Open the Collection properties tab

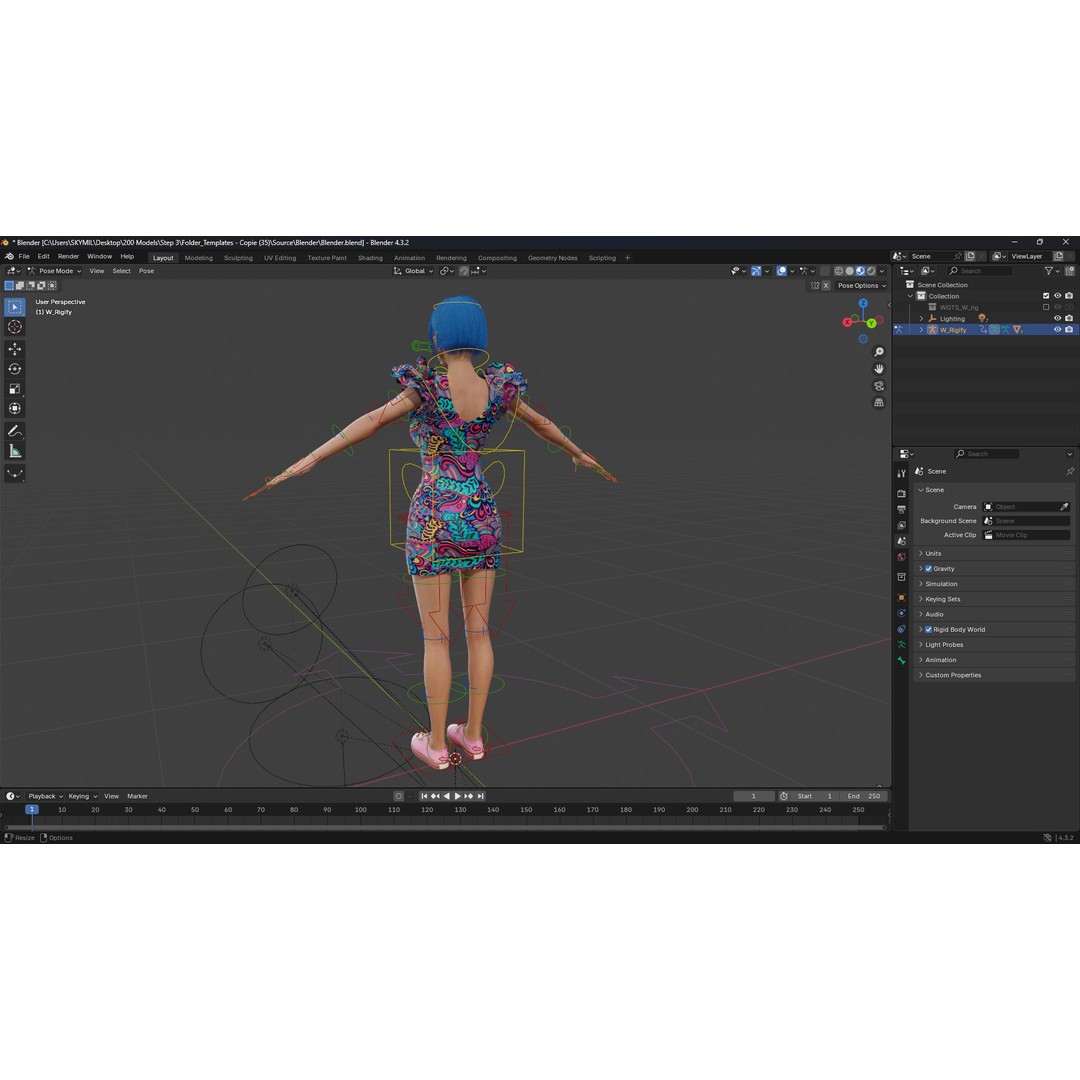(901, 577)
